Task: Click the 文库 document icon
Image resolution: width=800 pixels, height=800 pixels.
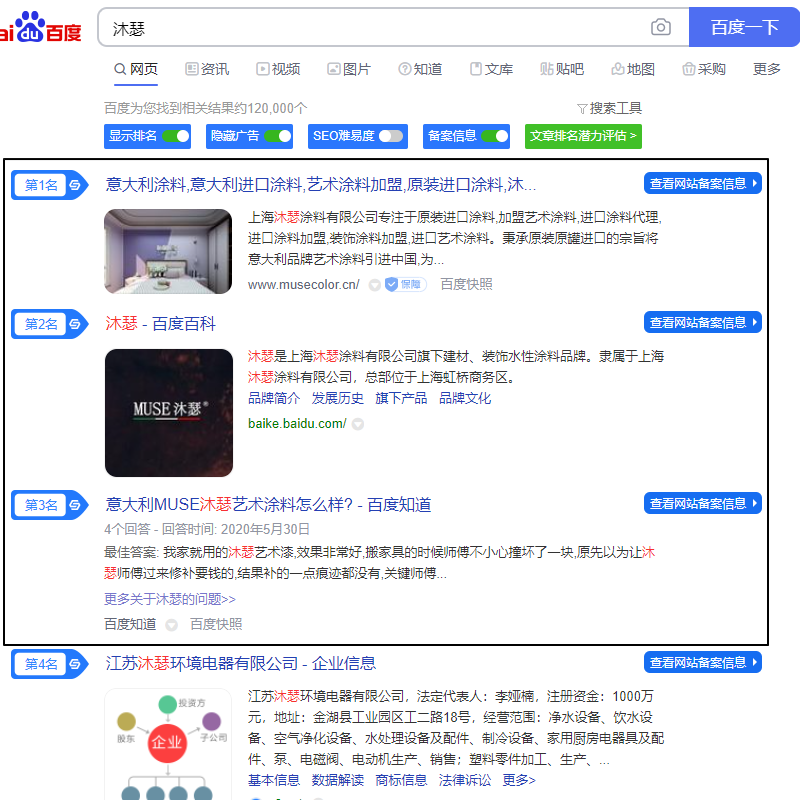Action: pos(476,69)
